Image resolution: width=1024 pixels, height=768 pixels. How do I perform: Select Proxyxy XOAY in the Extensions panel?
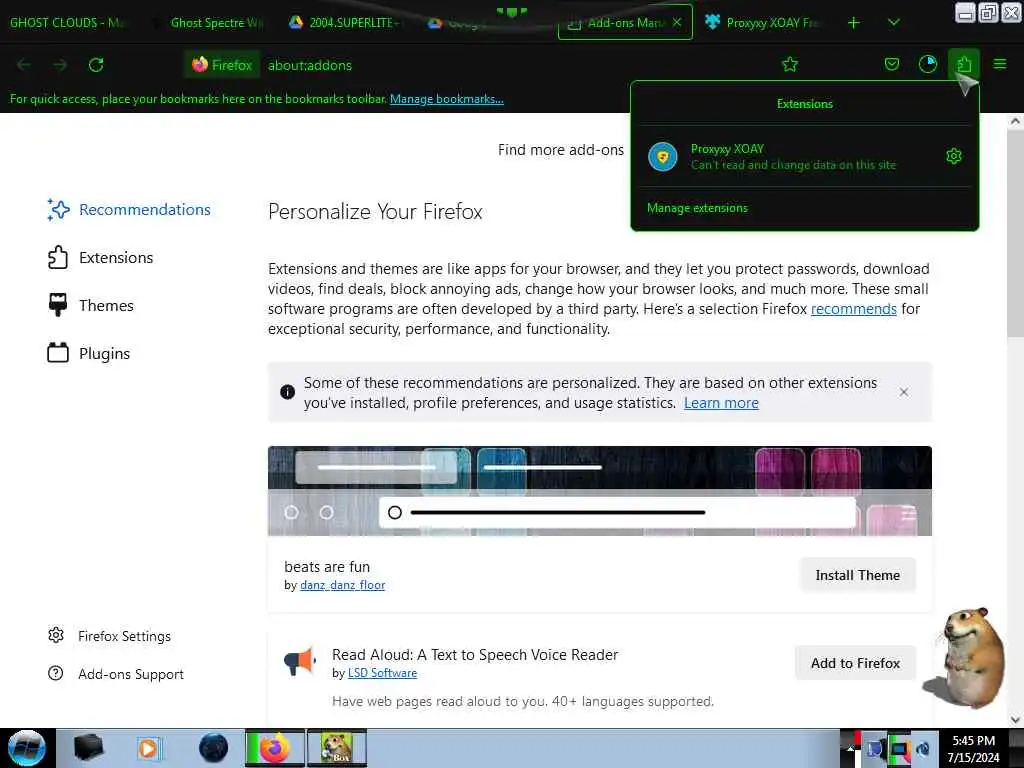792,157
